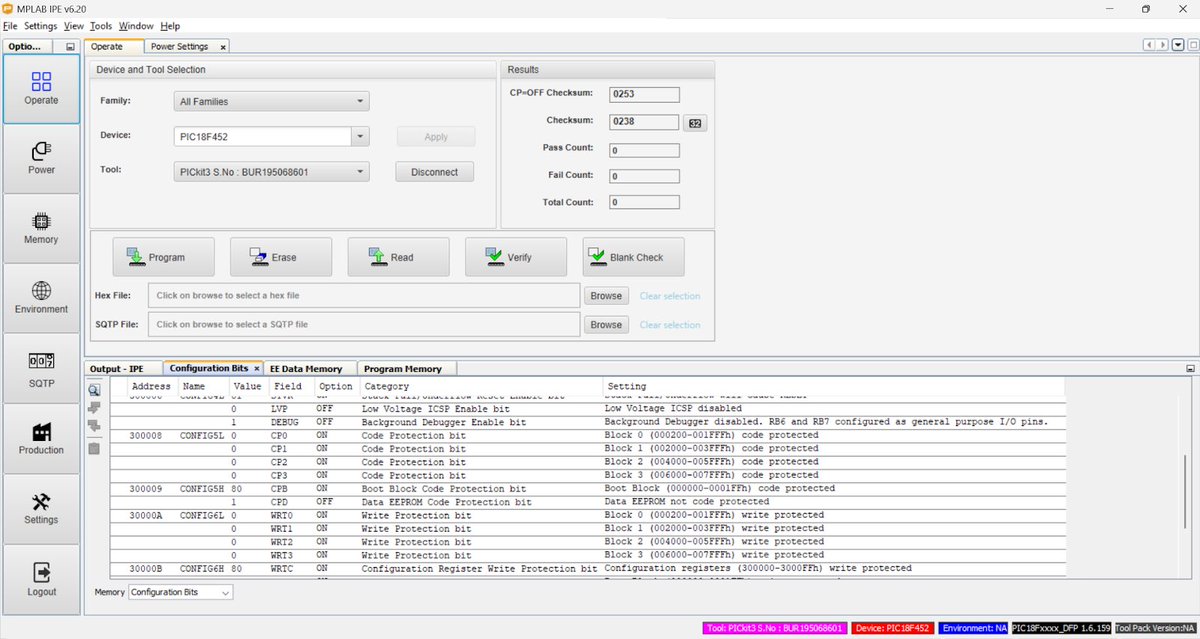Select the Power sidebar icon
This screenshot has height=639, width=1200.
click(x=41, y=158)
